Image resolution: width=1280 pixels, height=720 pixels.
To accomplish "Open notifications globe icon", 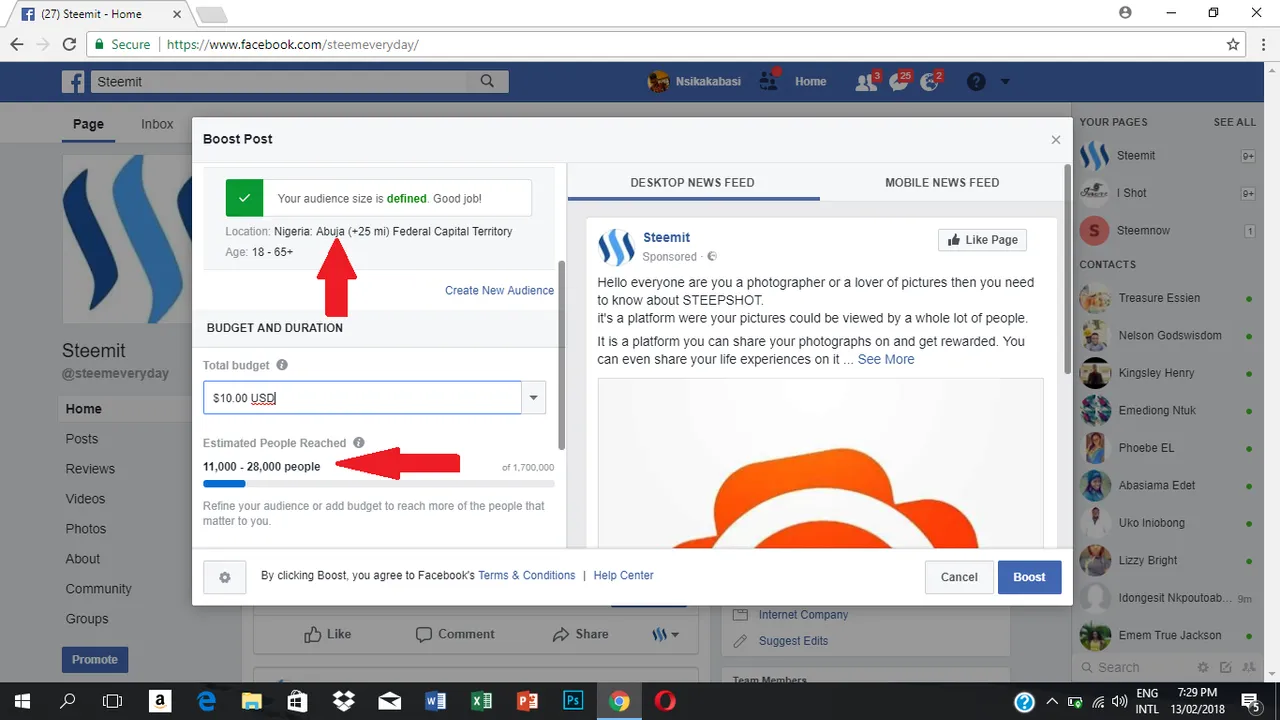I will click(x=930, y=81).
